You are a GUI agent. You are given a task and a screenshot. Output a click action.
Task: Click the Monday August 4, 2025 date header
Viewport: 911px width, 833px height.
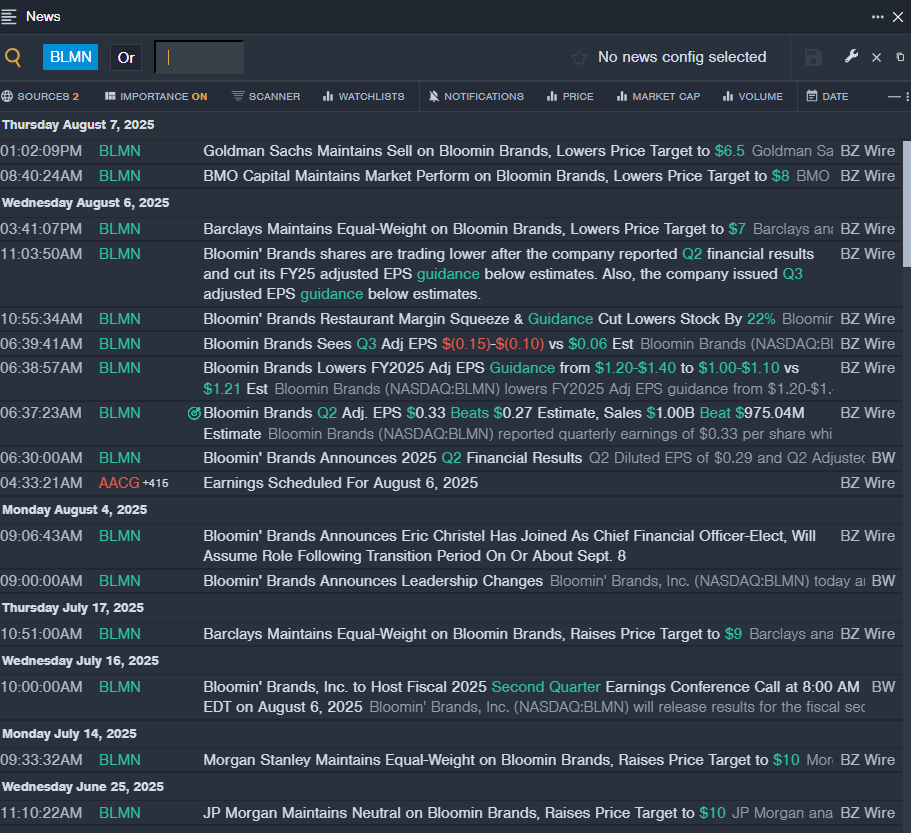(x=75, y=509)
